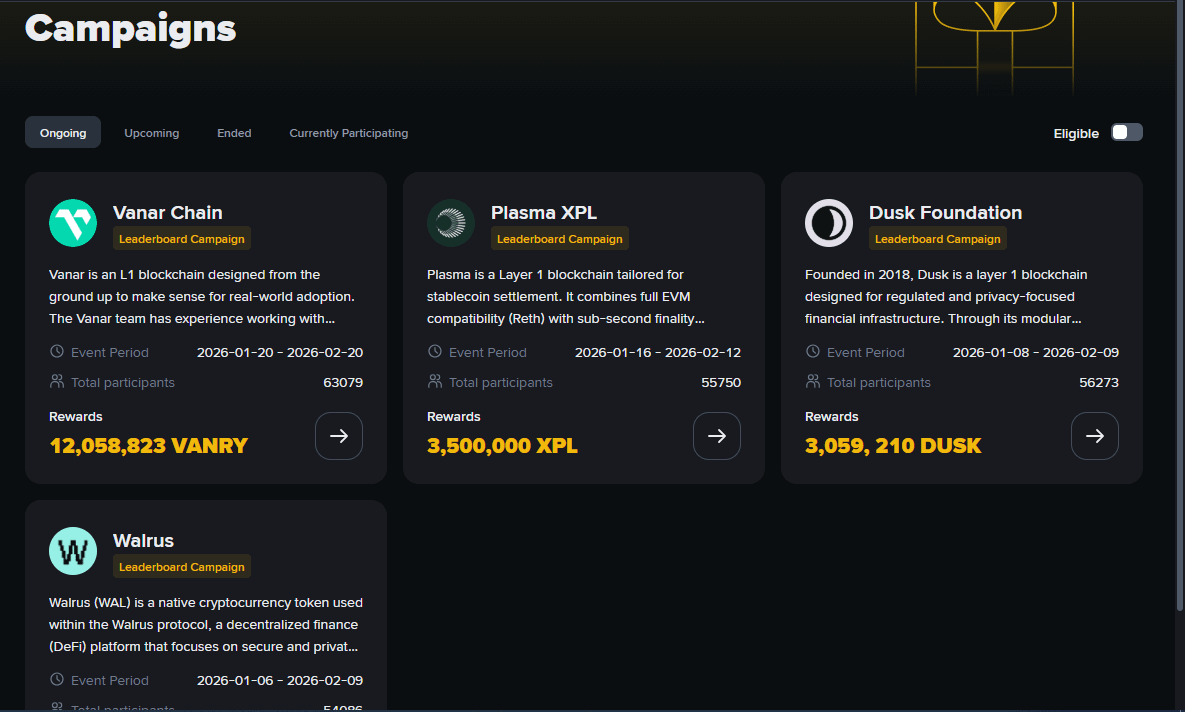Click Plasma period 2026-01-16 - 2026-02-12
This screenshot has width=1185, height=712.
[657, 352]
